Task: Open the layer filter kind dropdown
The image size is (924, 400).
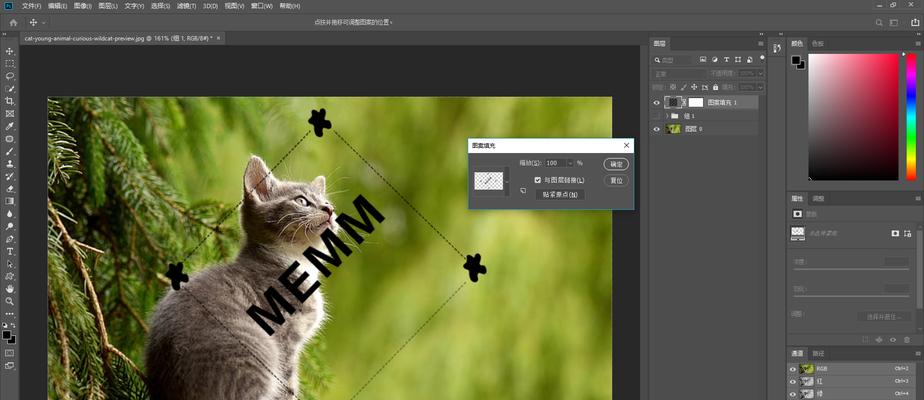Action: pyautogui.click(x=673, y=59)
